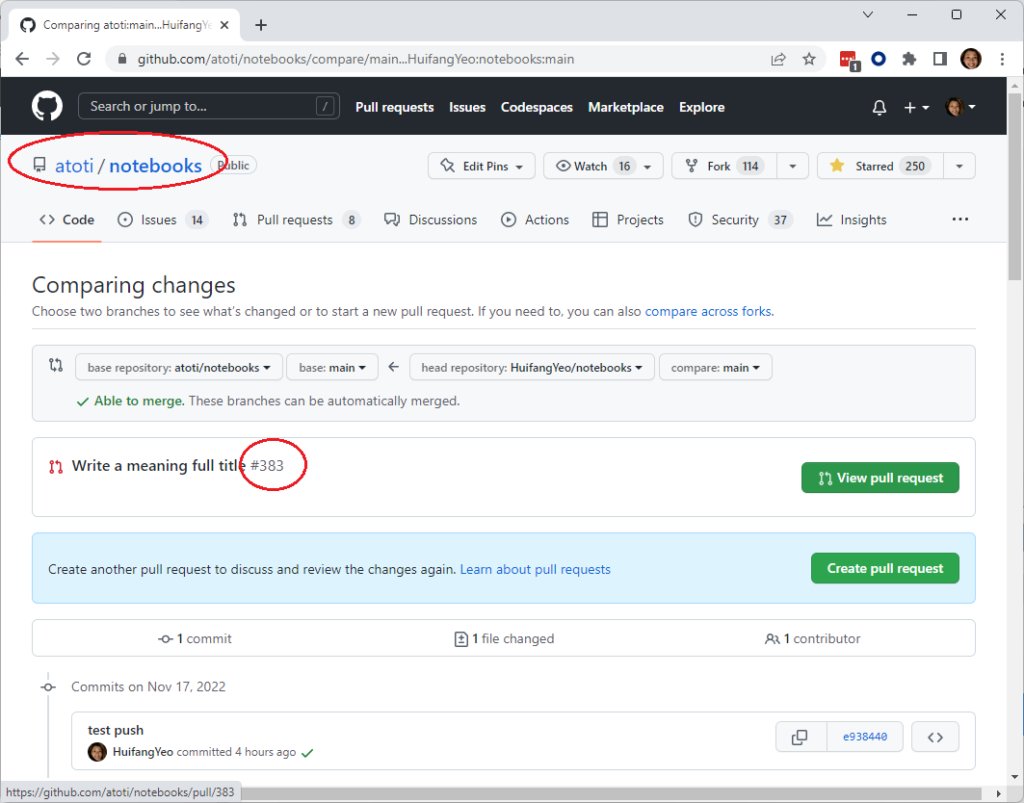Expand the base repository selector
Image resolution: width=1024 pixels, height=803 pixels.
coord(179,368)
